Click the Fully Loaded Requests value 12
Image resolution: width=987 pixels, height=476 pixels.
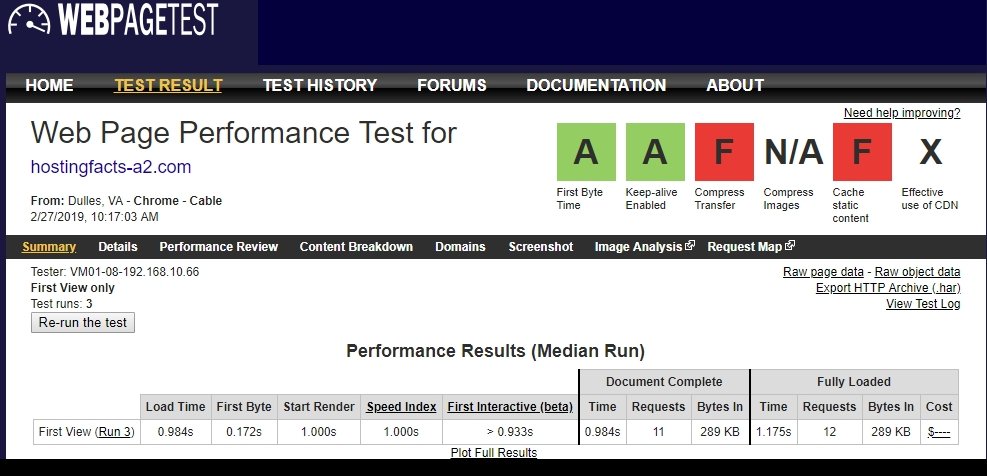click(830, 432)
